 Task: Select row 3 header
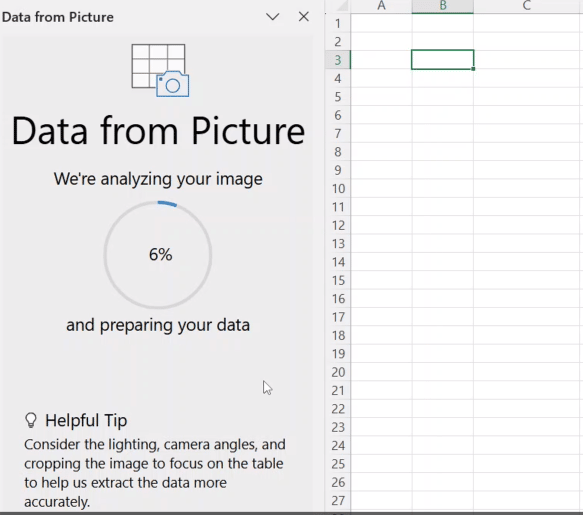338,60
